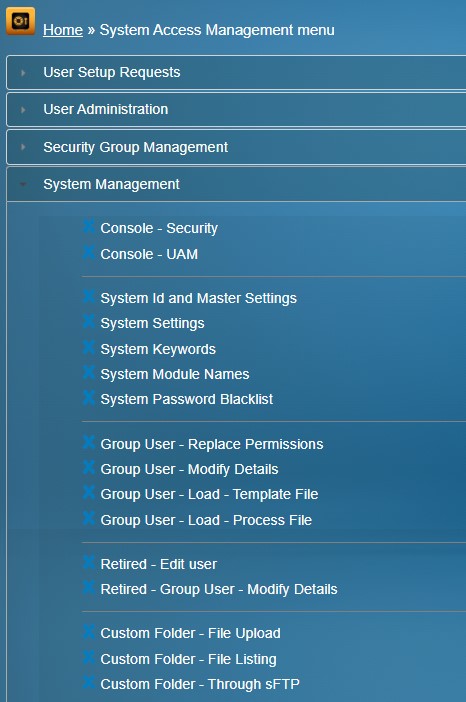The height and width of the screenshot is (702, 466).
Task: Open the User Administration section
Action: 236,110
